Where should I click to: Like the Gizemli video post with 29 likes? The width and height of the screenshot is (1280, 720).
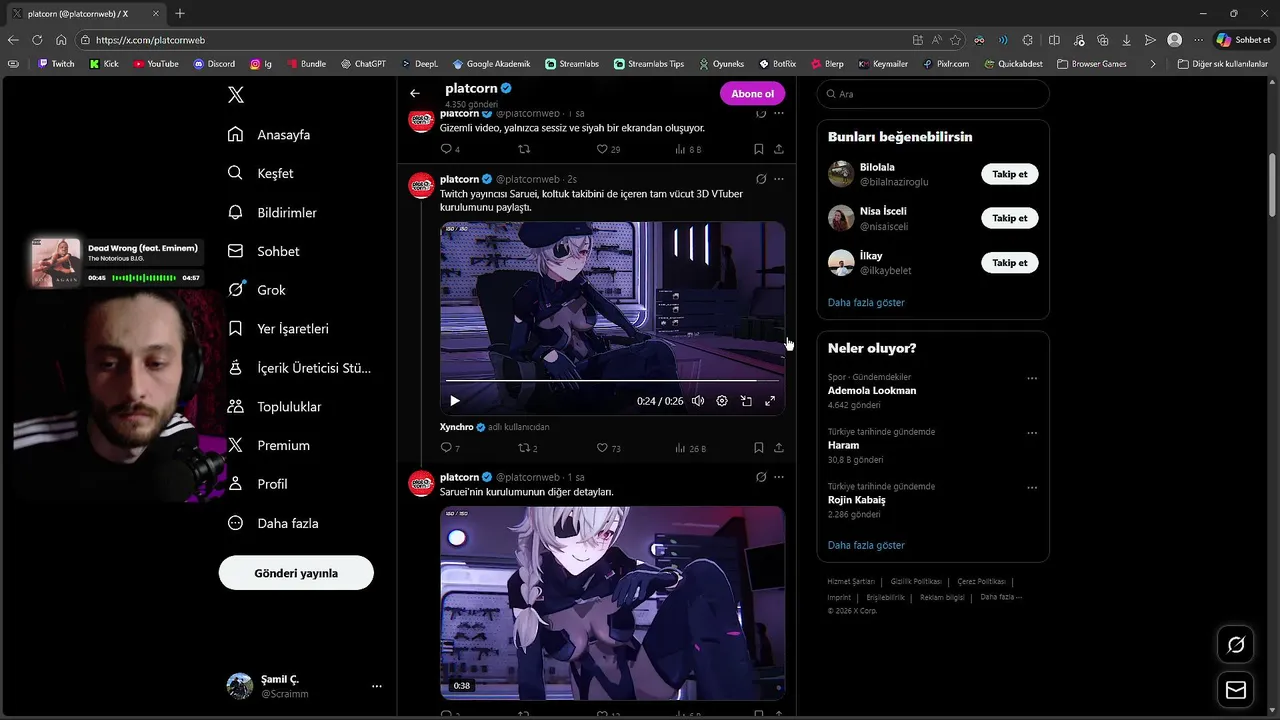(608, 149)
